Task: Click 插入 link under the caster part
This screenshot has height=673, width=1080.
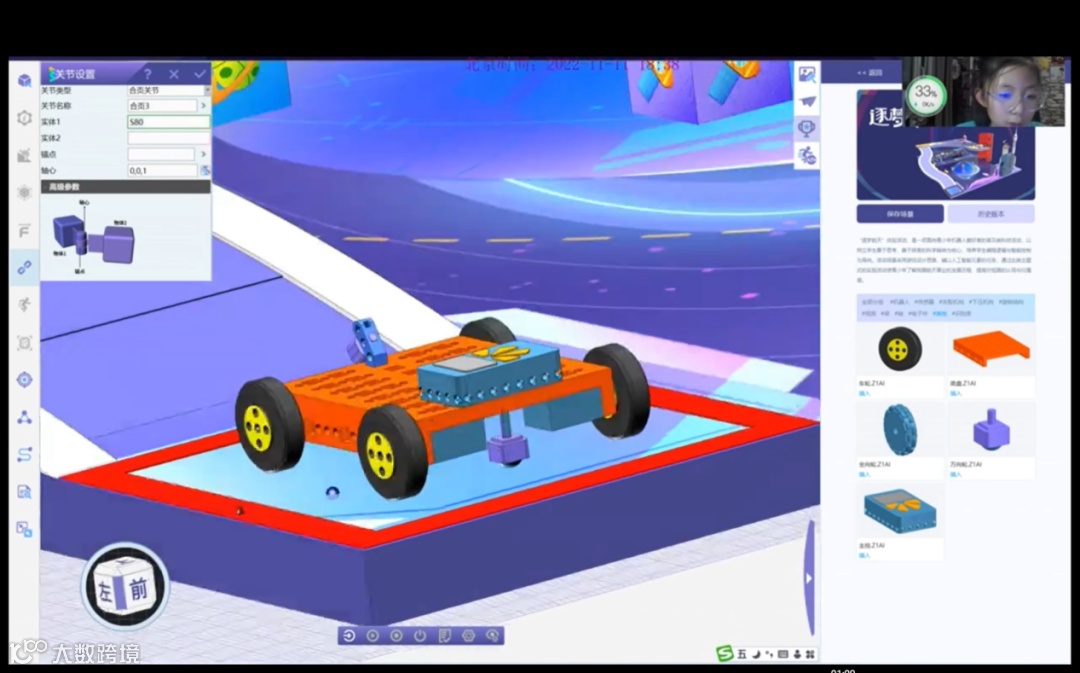Action: 955,475
